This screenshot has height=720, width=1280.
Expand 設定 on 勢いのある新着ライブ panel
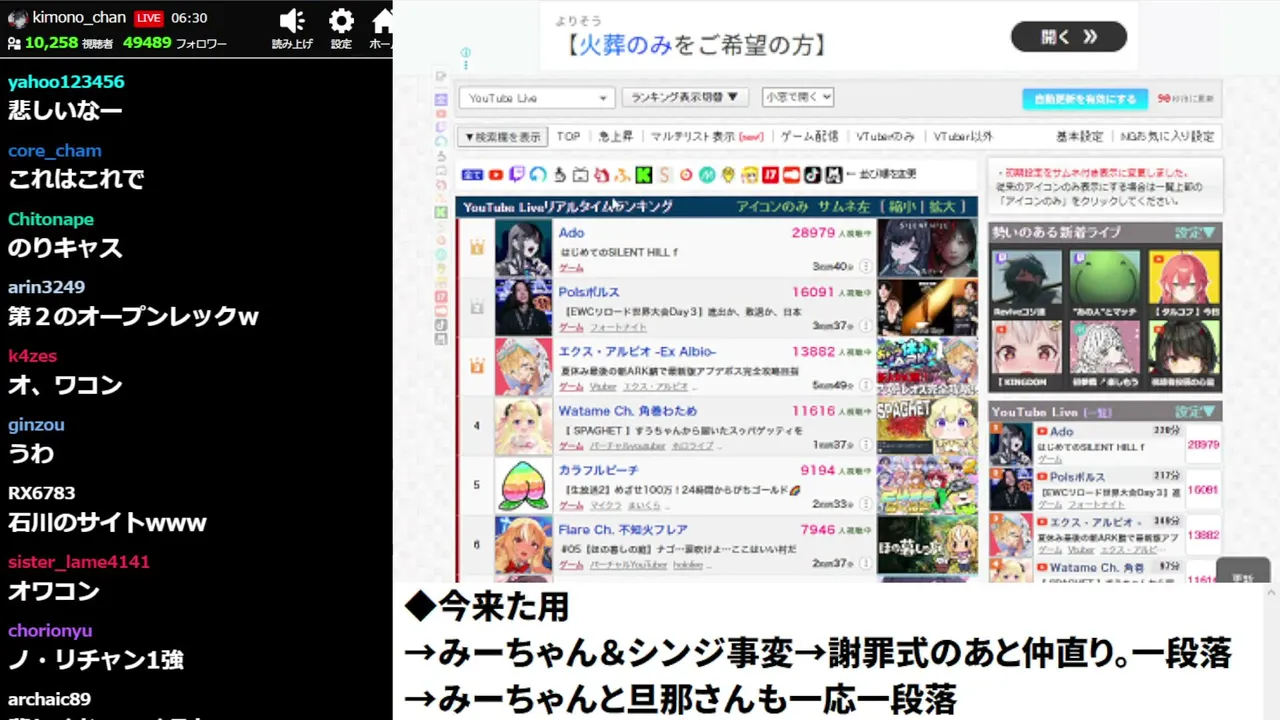pyautogui.click(x=1196, y=232)
